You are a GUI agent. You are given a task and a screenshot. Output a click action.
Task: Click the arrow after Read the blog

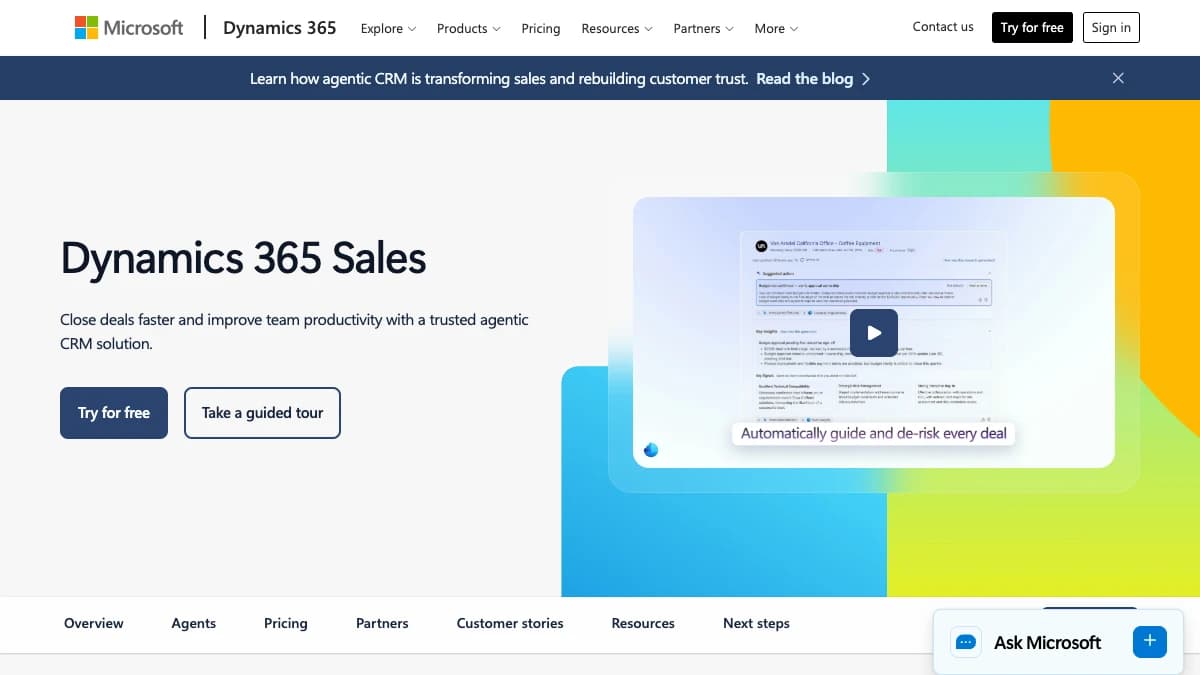866,79
